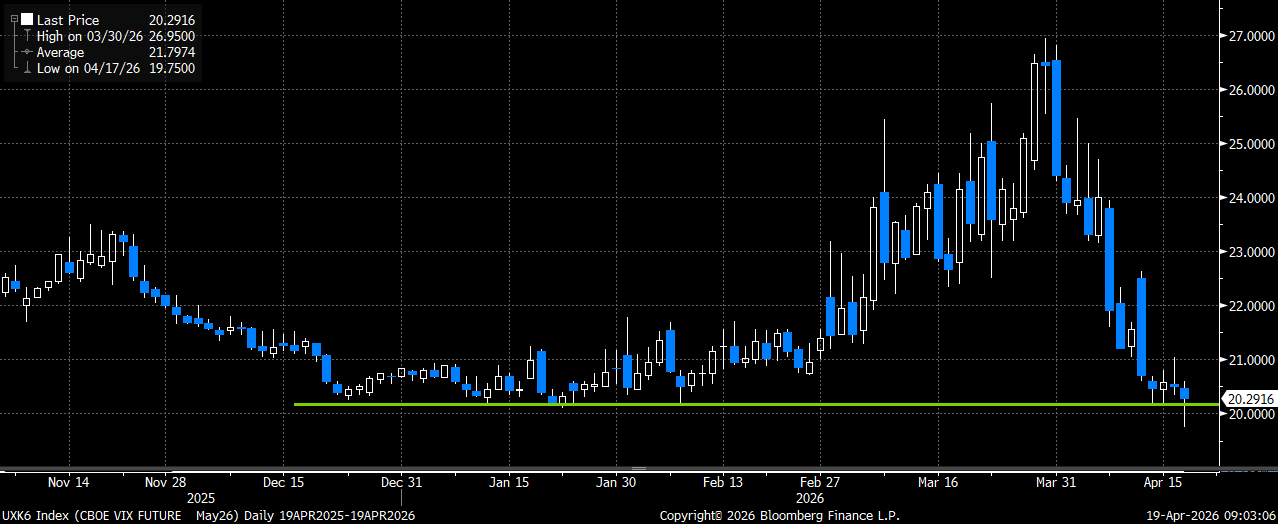1278x524 pixels.
Task: Select the Low on 04/17/26 legend entry
Action: click(x=90, y=68)
